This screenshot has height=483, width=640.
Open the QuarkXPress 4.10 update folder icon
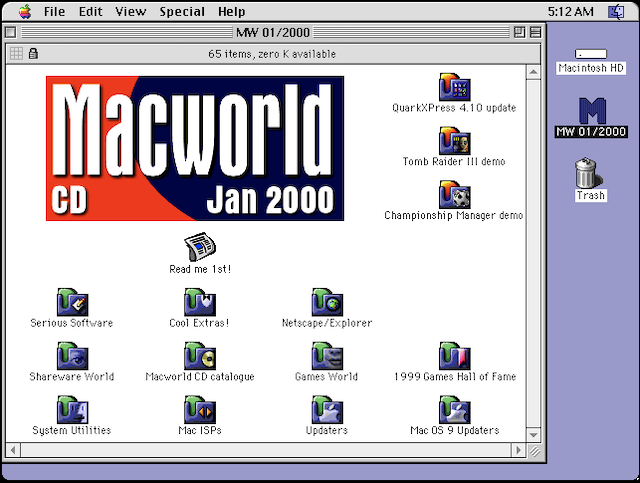(454, 87)
